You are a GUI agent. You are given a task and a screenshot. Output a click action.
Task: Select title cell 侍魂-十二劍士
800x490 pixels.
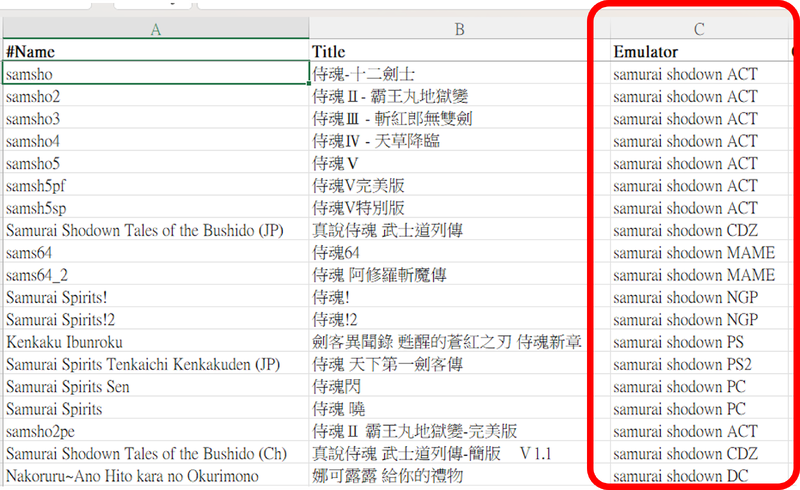(x=459, y=74)
